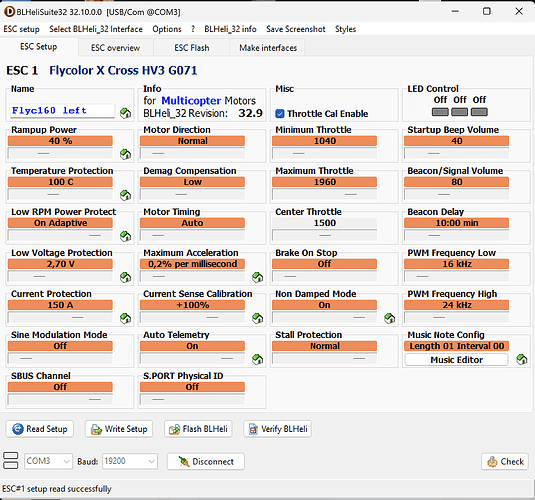
Task: Click the ESC selector icon left of COM3
Action: [x=11, y=461]
